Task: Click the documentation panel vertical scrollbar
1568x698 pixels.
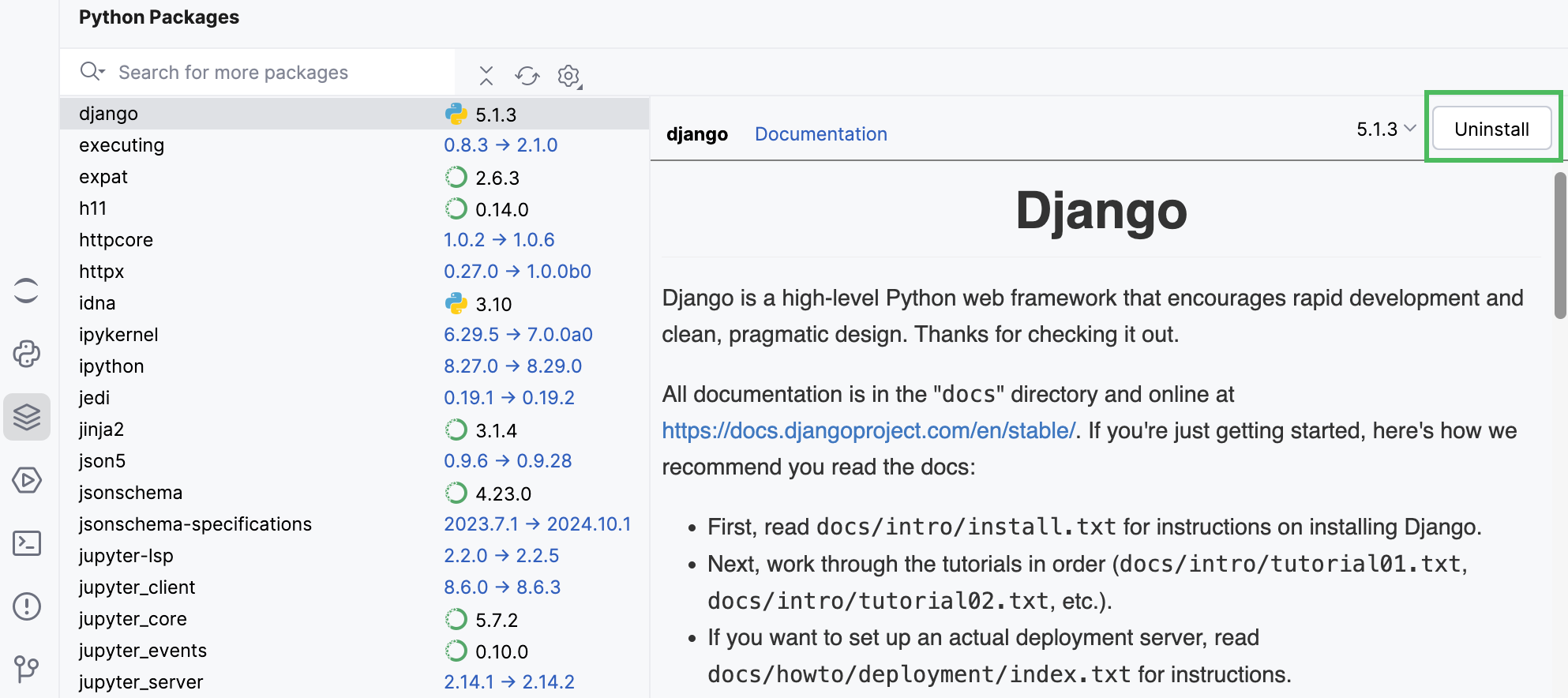Action: coord(1559,245)
